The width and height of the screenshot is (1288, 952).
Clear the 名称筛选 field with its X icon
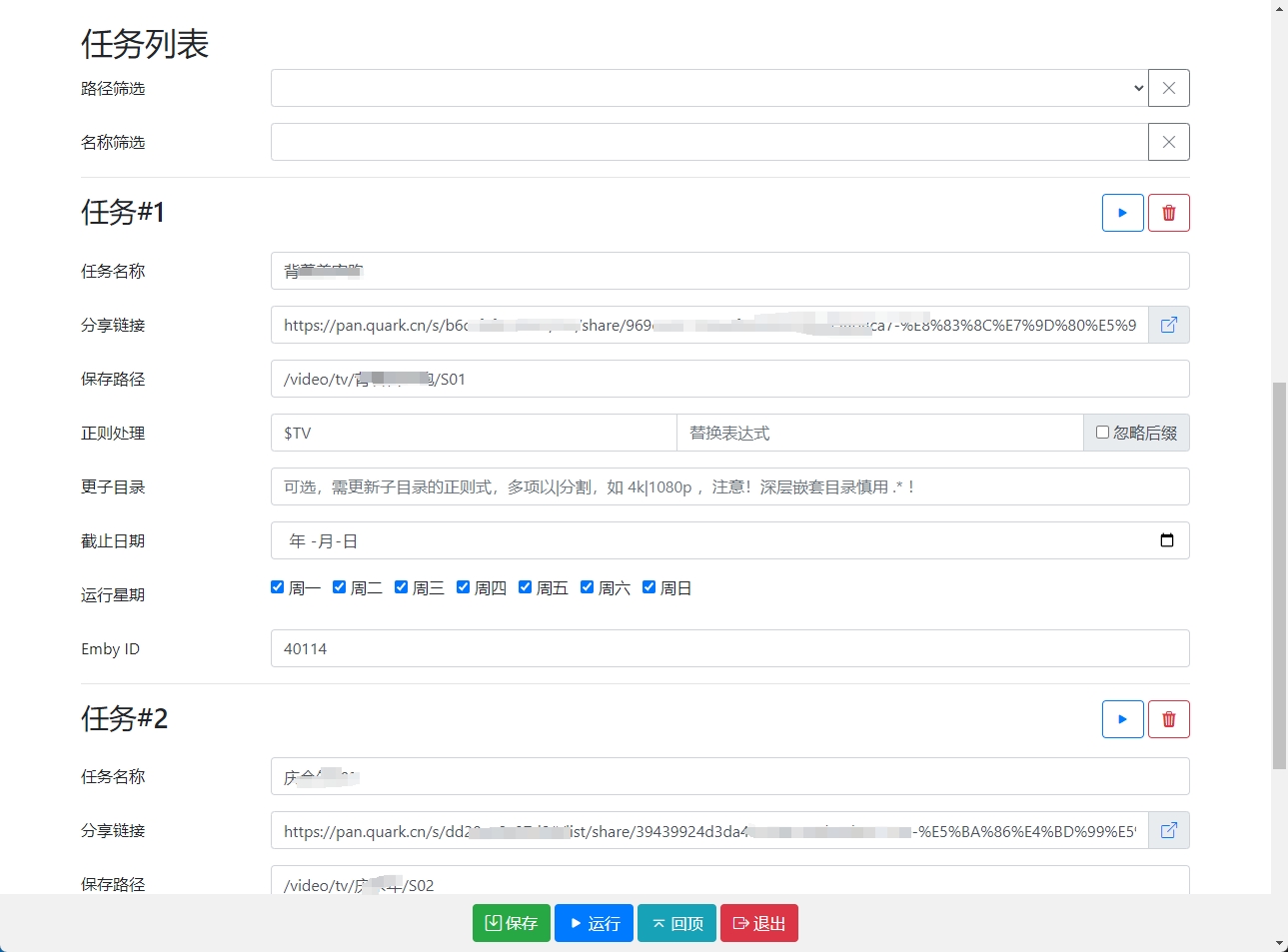point(1168,141)
